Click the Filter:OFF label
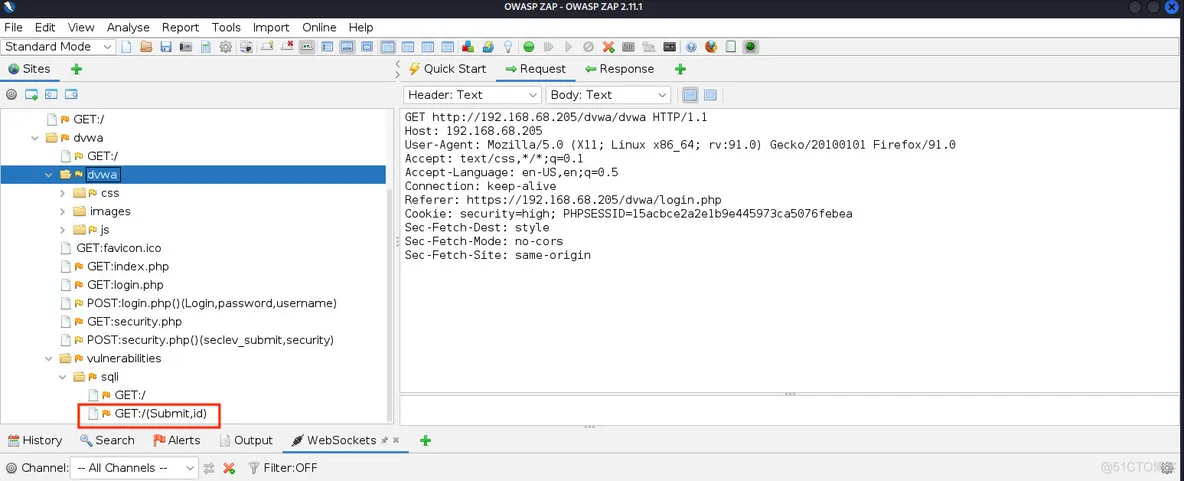 [291, 467]
